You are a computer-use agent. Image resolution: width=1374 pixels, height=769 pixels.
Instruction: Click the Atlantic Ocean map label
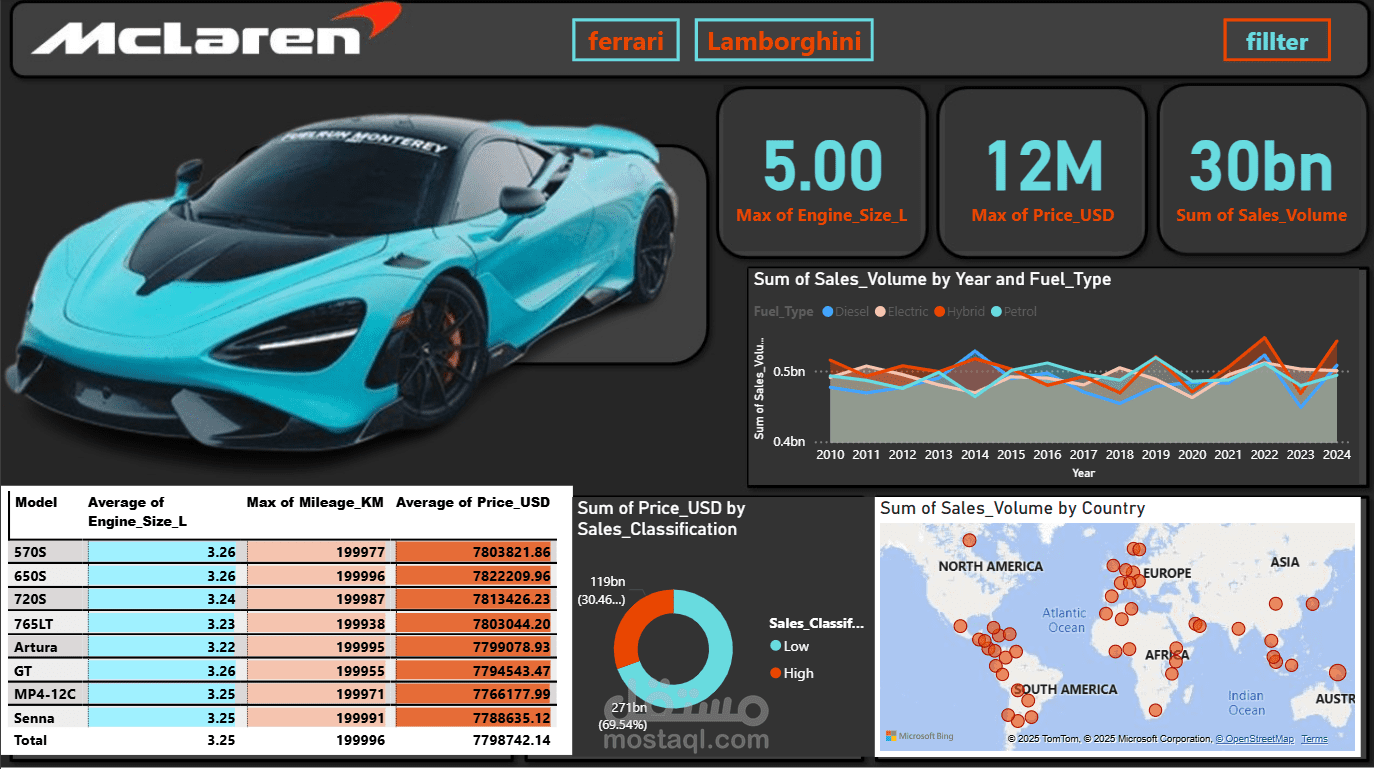click(1066, 620)
